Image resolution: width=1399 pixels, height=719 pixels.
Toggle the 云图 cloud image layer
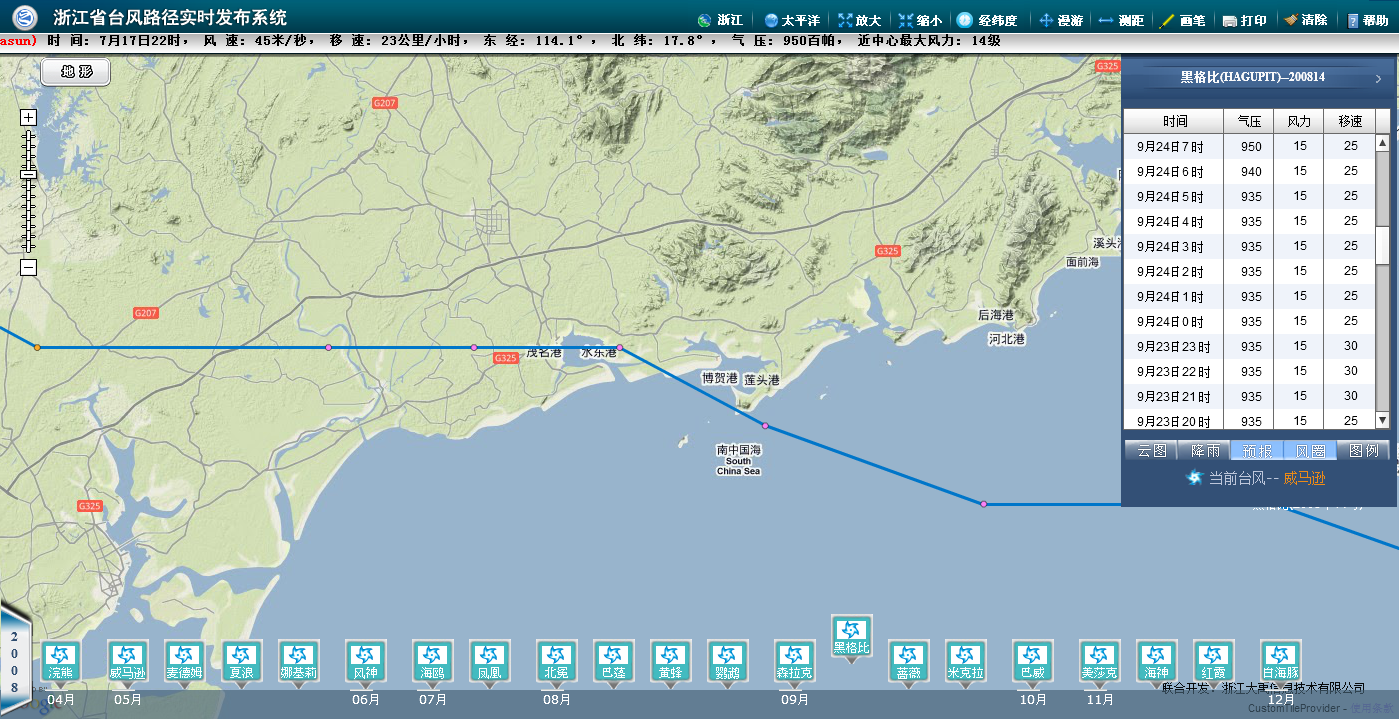click(1151, 451)
